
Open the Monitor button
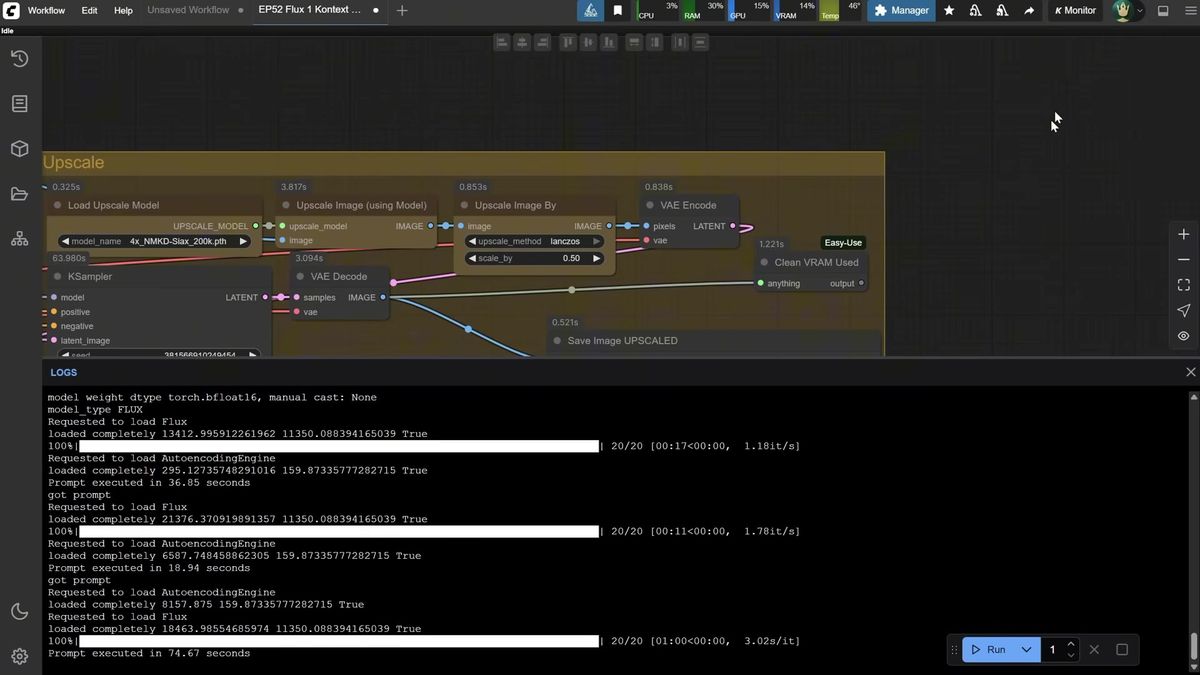click(1075, 10)
